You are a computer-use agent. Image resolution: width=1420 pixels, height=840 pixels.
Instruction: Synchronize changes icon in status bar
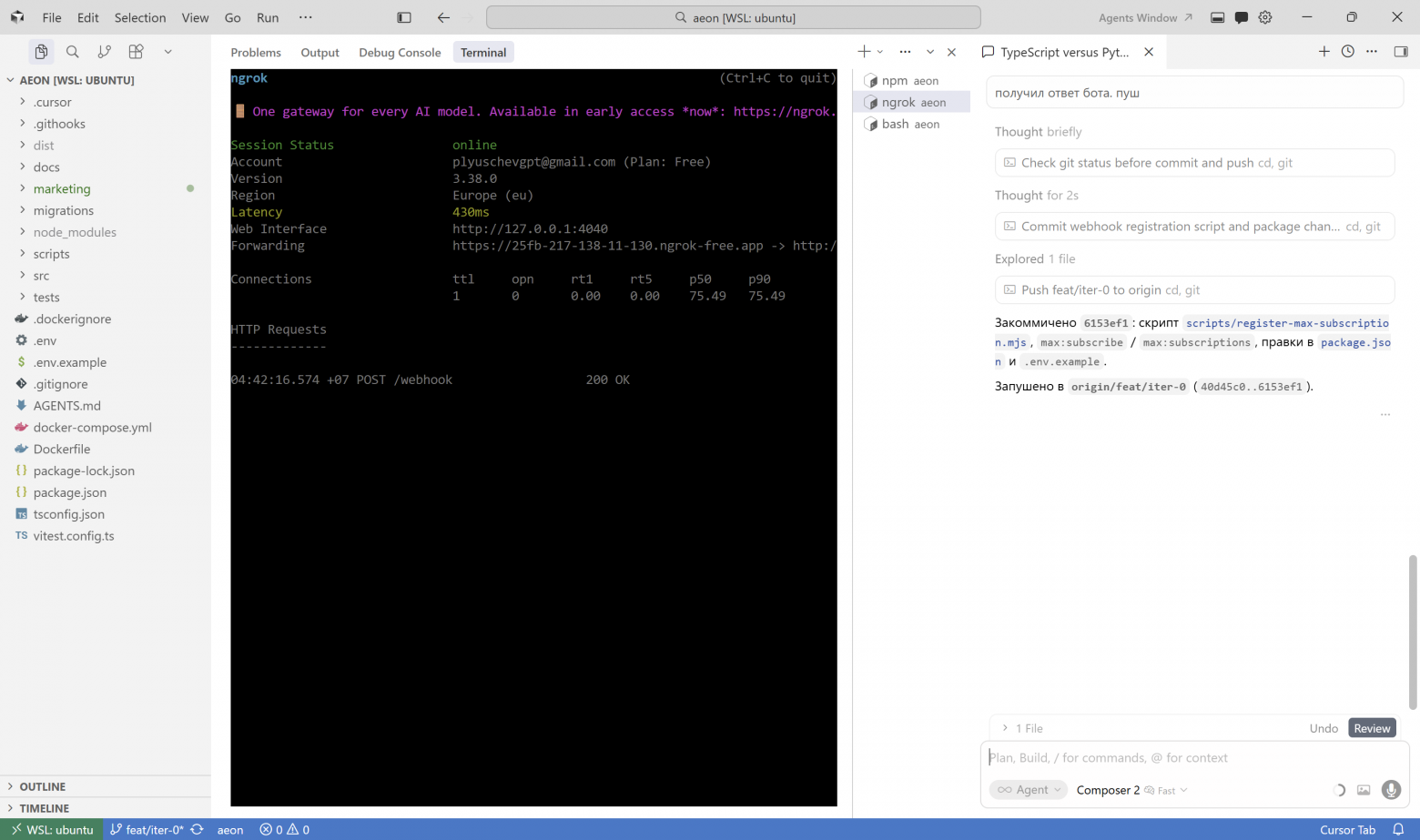[197, 829]
